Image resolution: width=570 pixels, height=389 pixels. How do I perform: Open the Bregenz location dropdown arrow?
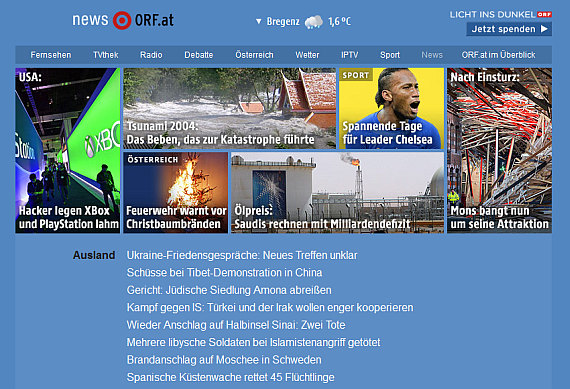[258, 21]
